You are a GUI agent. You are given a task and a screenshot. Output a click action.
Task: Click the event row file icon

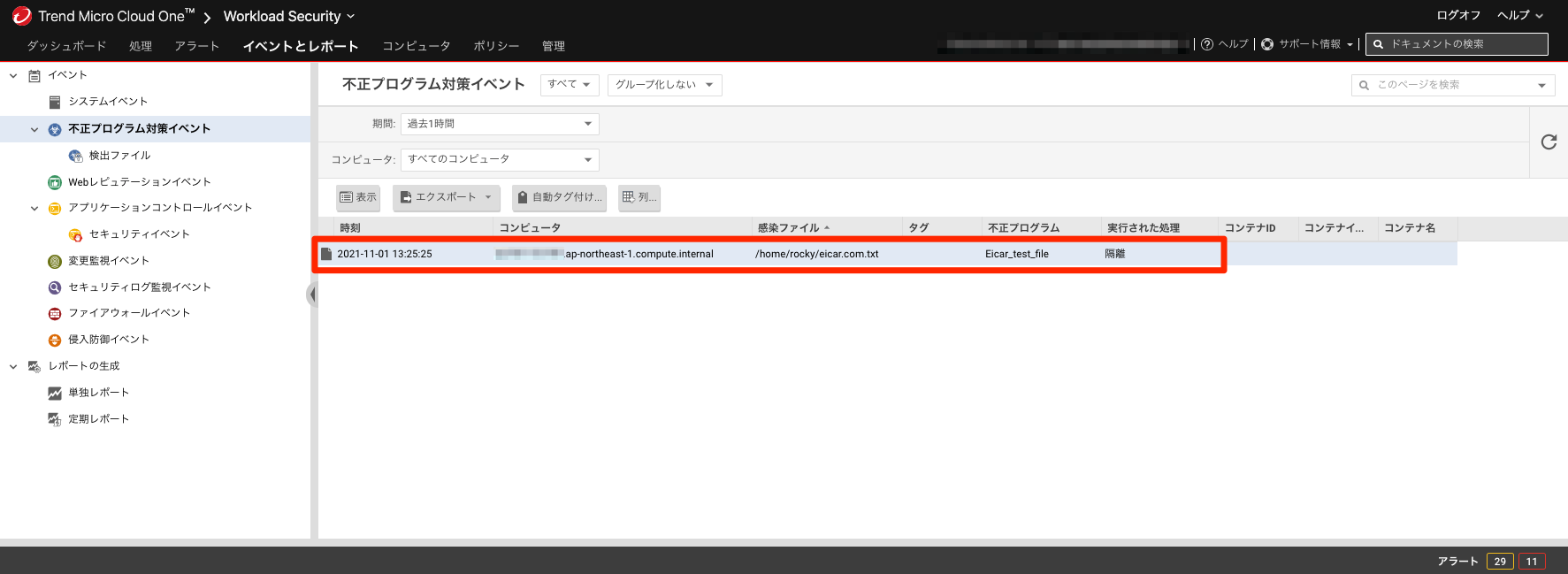tap(326, 254)
